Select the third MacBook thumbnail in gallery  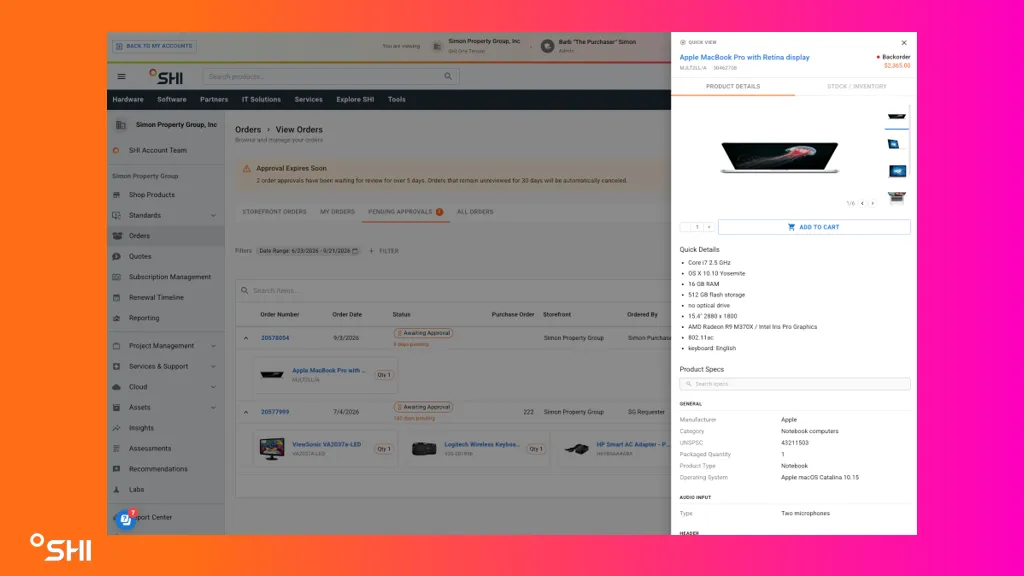pyautogui.click(x=897, y=171)
